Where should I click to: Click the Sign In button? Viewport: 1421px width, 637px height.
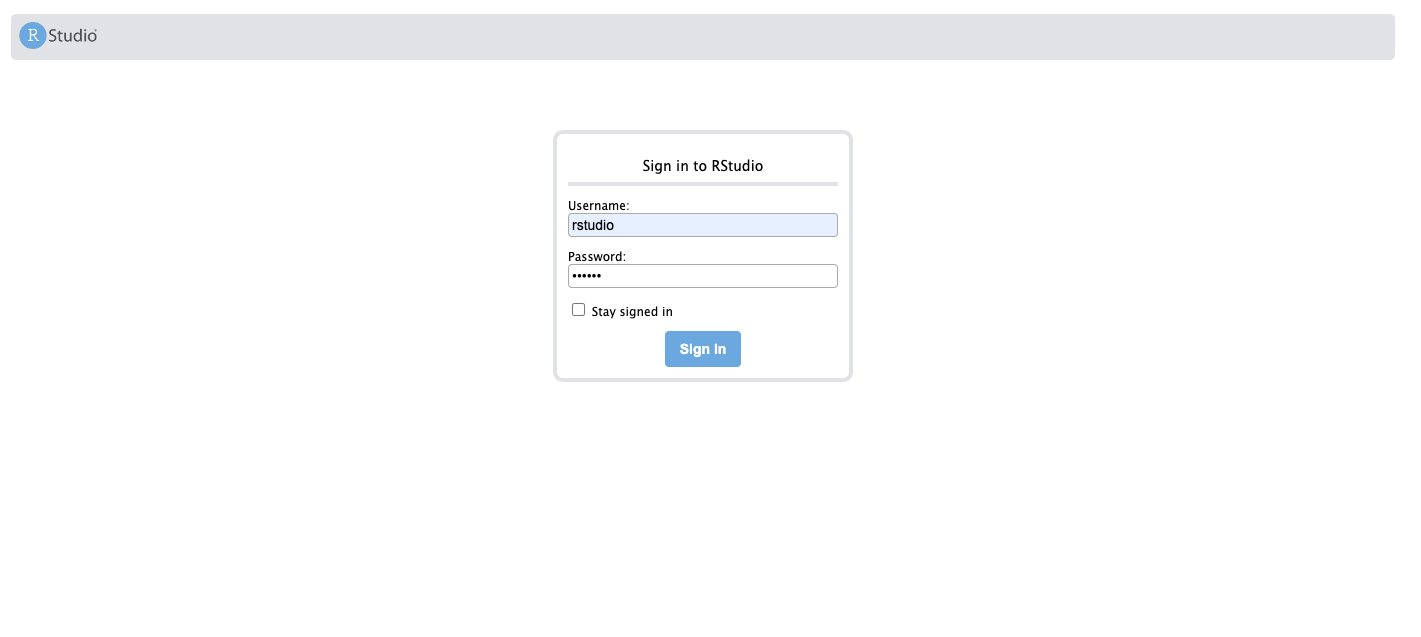(x=703, y=349)
